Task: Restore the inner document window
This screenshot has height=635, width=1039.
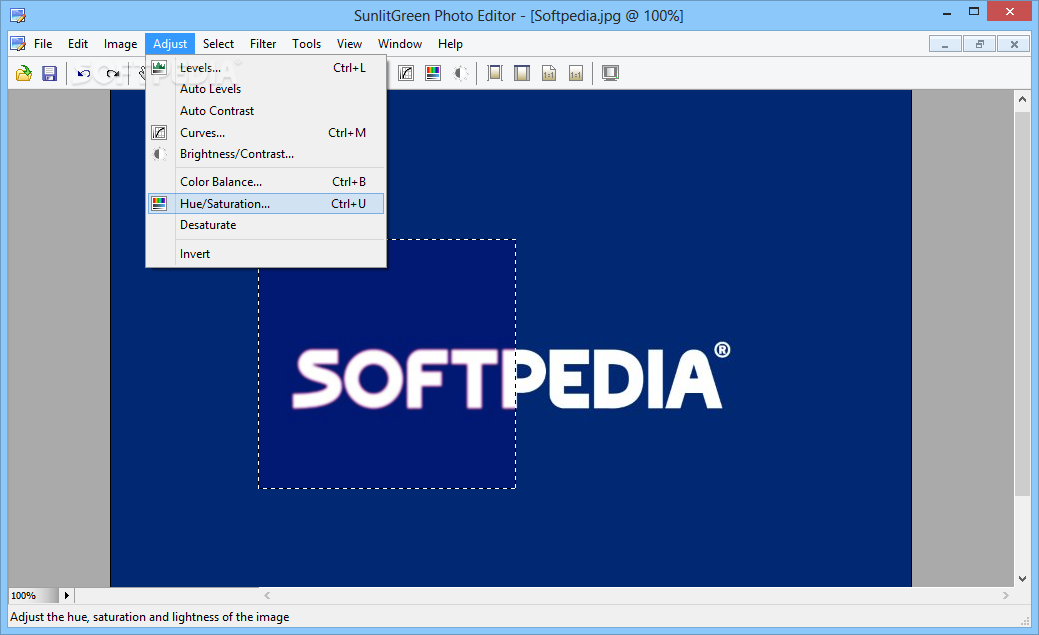Action: [979, 44]
